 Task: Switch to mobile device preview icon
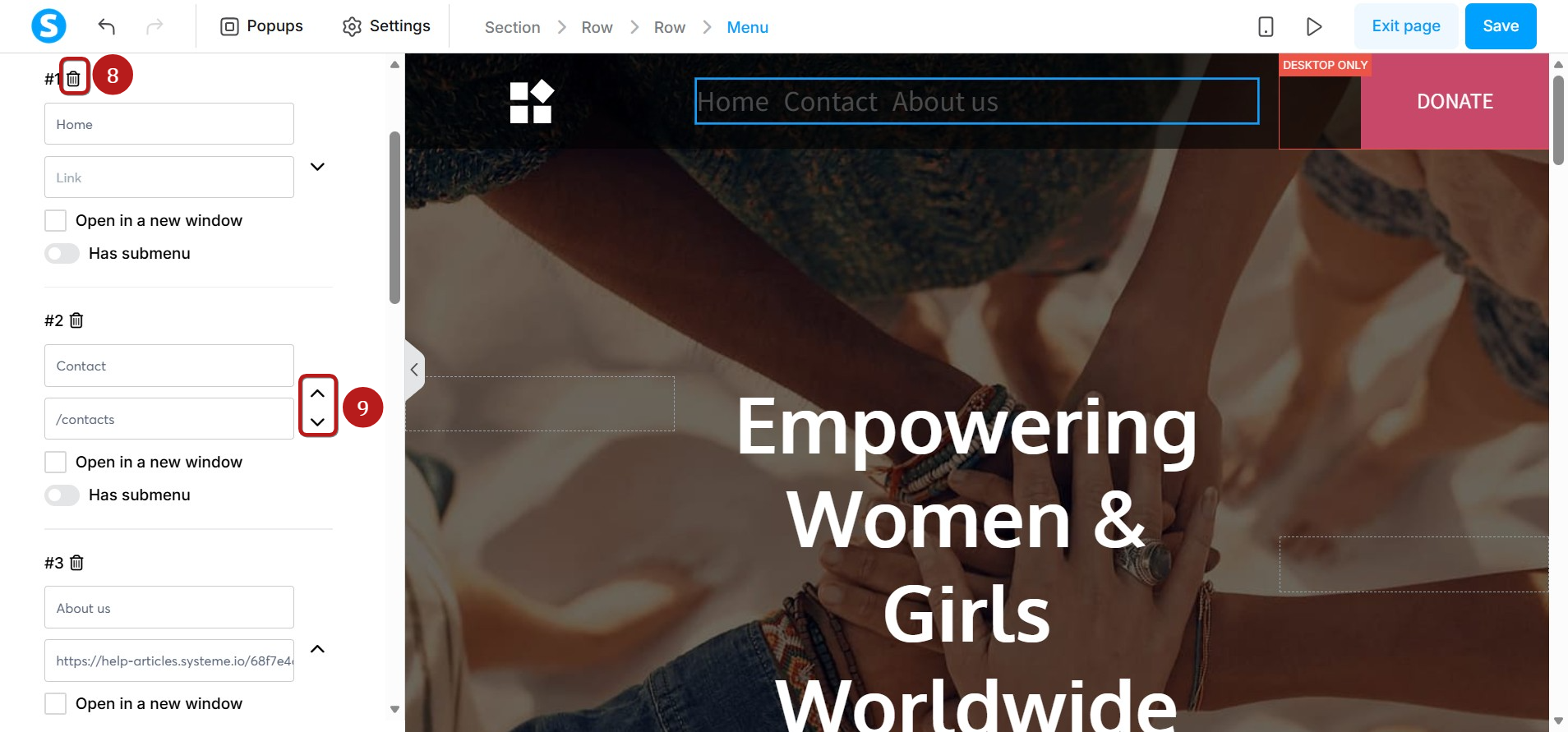point(1266,26)
